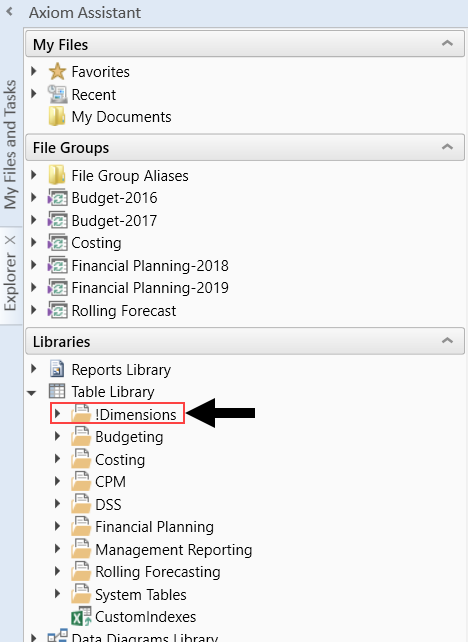The height and width of the screenshot is (642, 468).
Task: Expand the Recent node
Action: click(34, 94)
